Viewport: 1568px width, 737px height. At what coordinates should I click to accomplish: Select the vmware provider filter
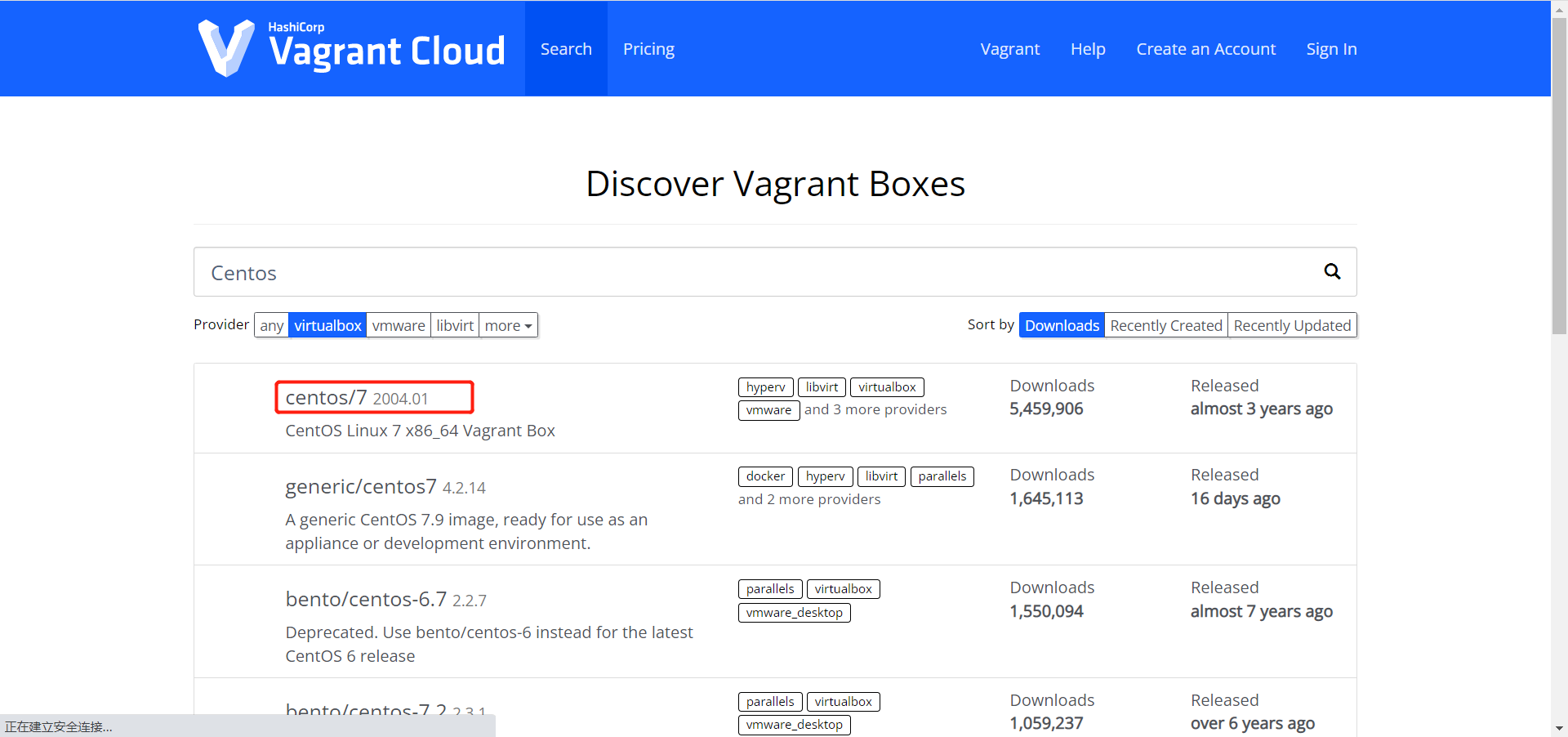[399, 325]
